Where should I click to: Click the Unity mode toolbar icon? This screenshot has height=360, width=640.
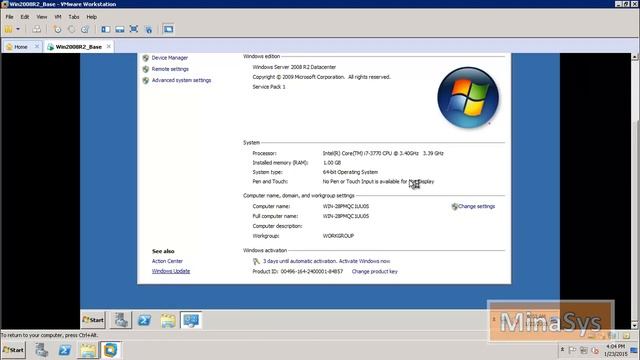point(149,29)
